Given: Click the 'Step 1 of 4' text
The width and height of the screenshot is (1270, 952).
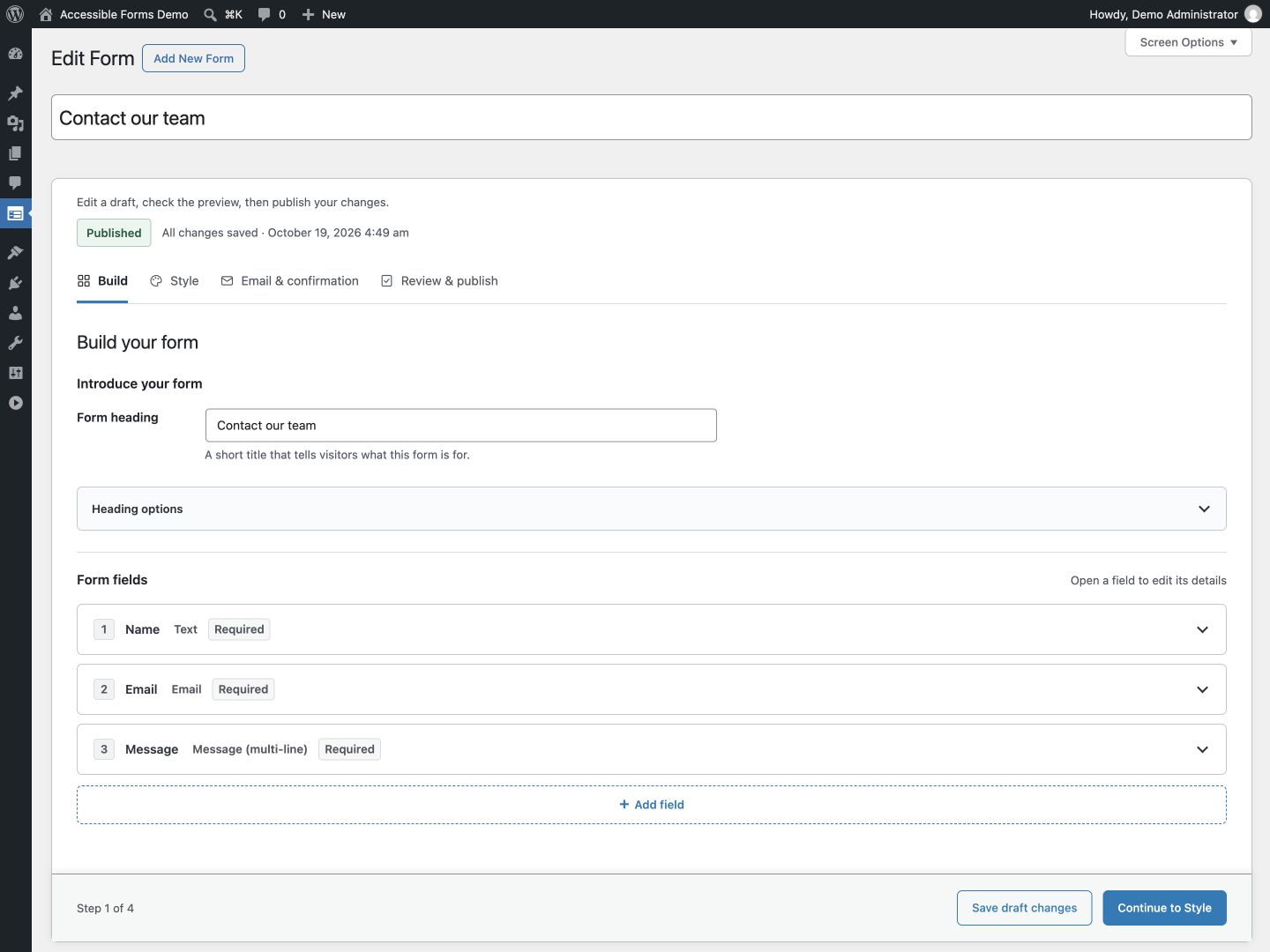Looking at the screenshot, I should pyautogui.click(x=105, y=908).
